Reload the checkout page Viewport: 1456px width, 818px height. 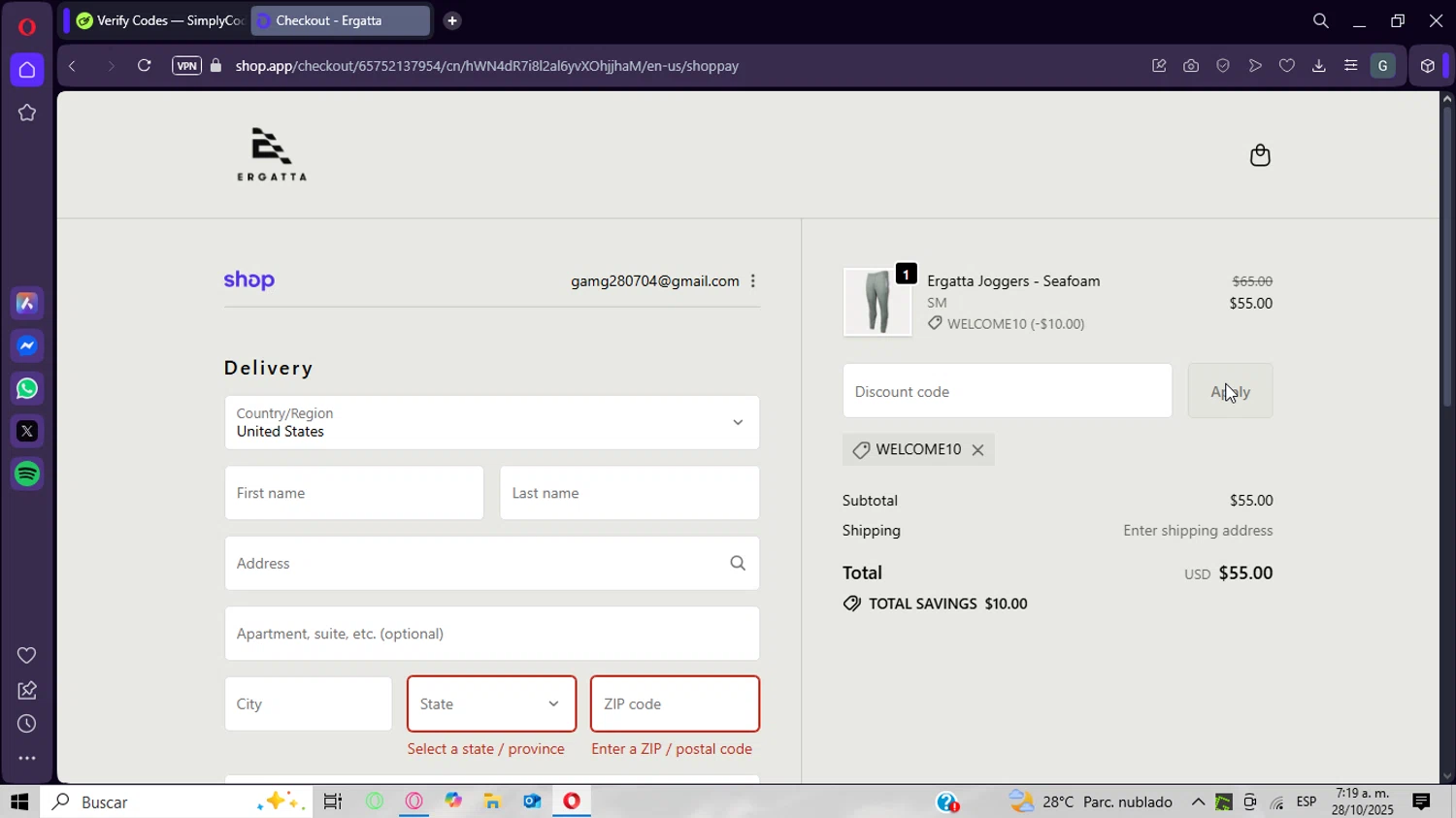point(144,66)
